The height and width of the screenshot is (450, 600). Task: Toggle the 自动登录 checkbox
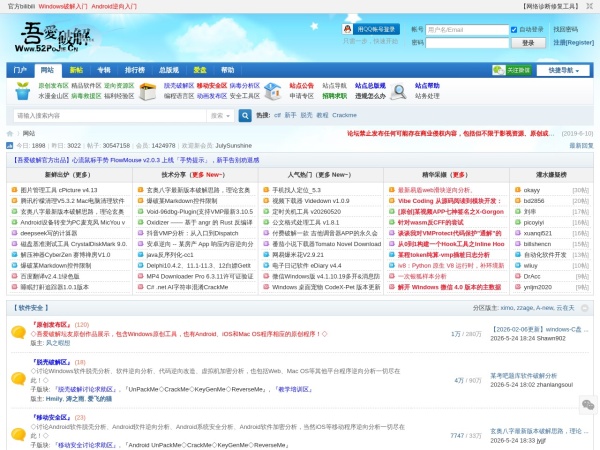(514, 29)
